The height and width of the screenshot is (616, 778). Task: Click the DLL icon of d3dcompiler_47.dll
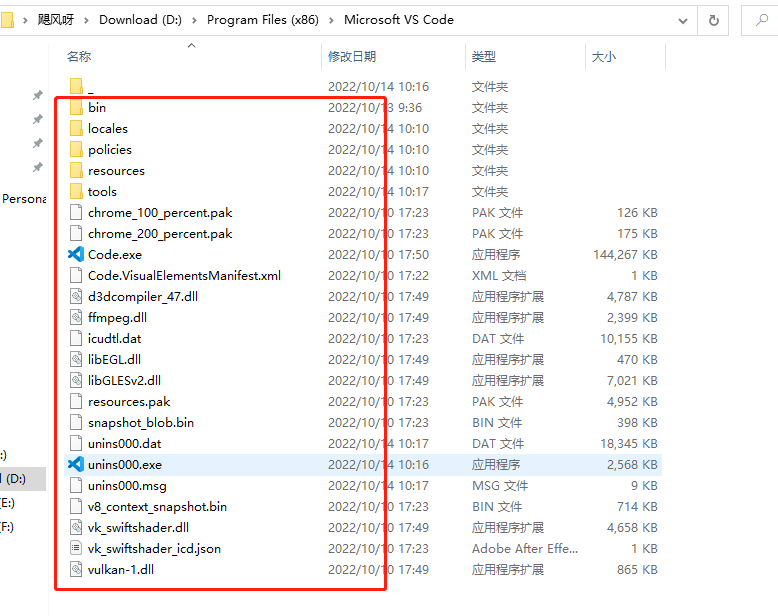tap(76, 296)
